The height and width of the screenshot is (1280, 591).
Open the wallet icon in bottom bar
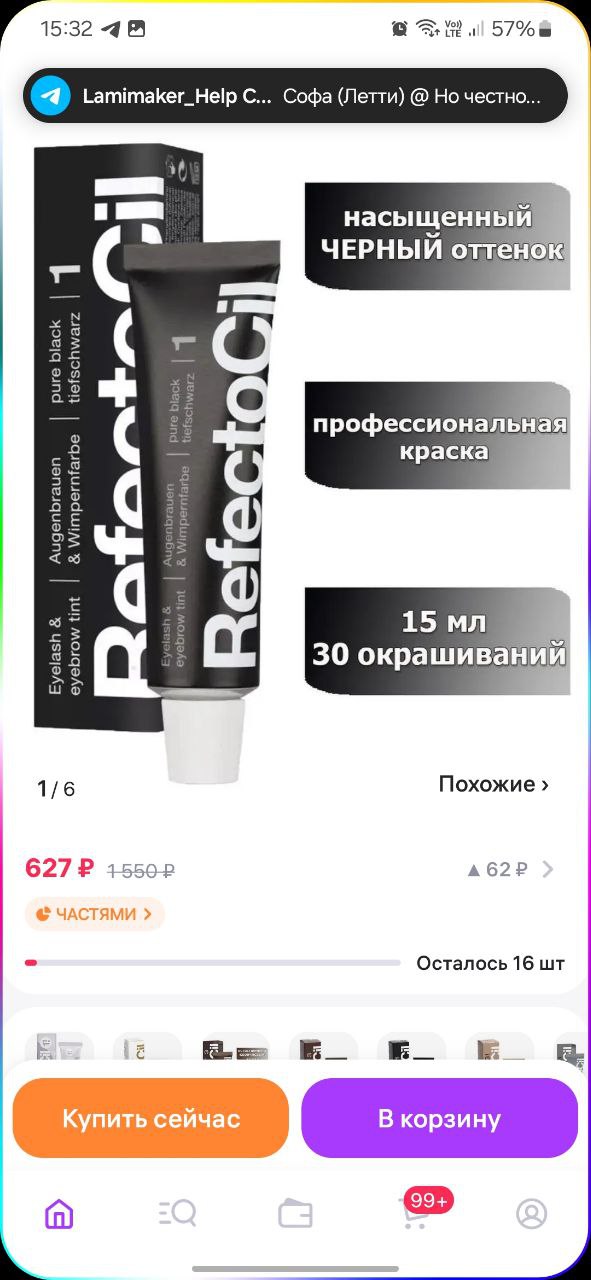click(295, 1214)
